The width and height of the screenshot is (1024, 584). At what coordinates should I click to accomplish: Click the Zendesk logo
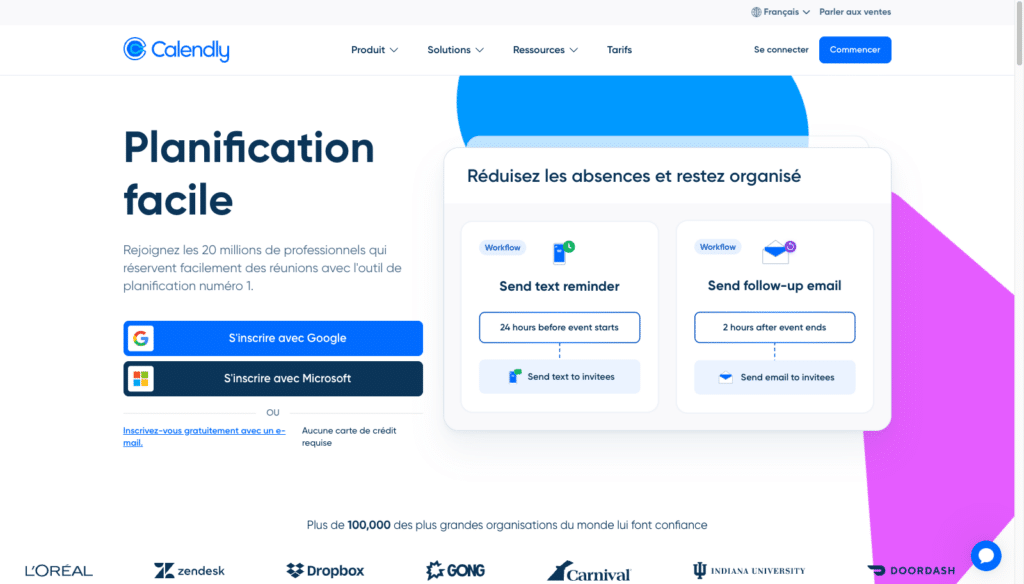189,571
